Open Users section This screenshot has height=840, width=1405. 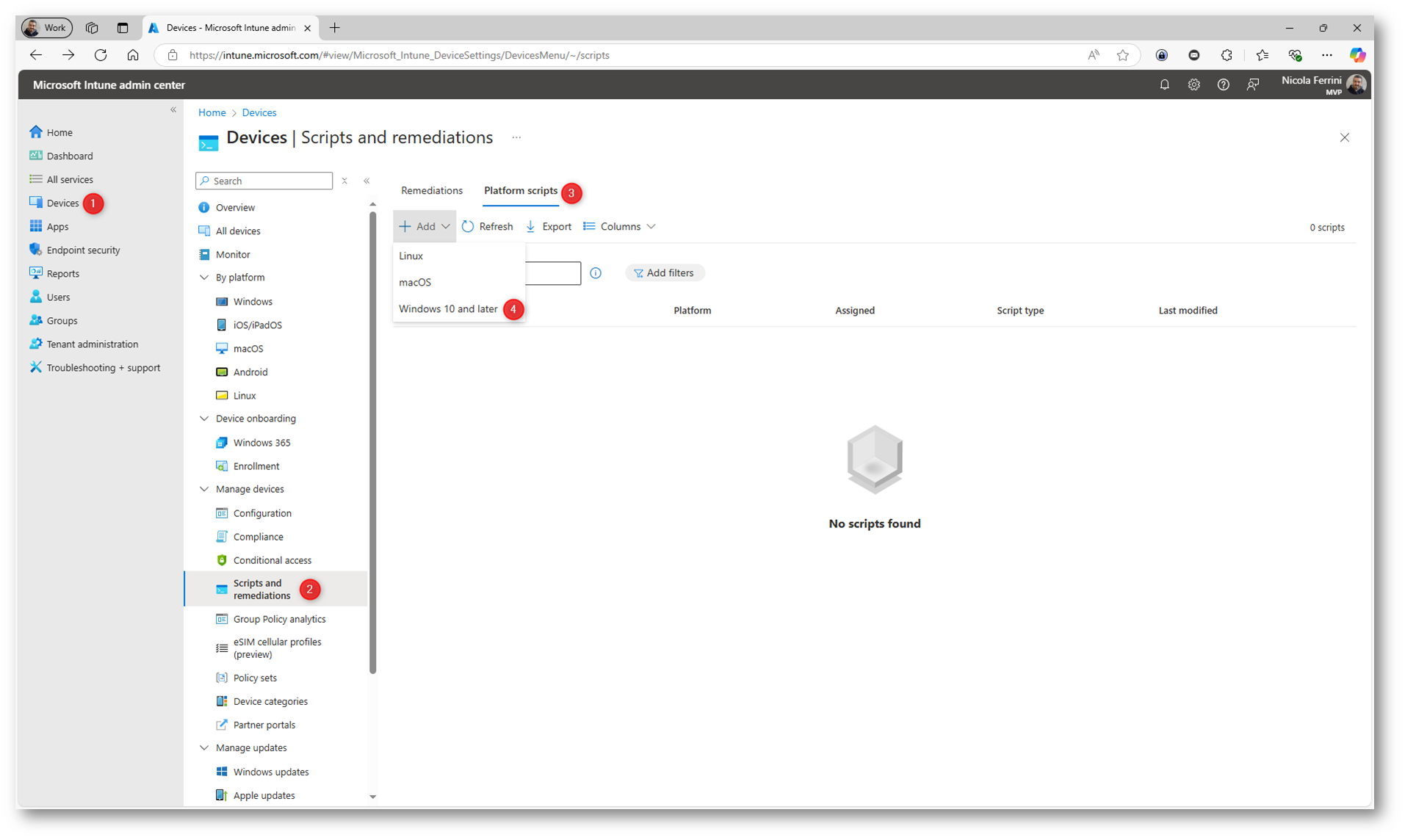50,297
